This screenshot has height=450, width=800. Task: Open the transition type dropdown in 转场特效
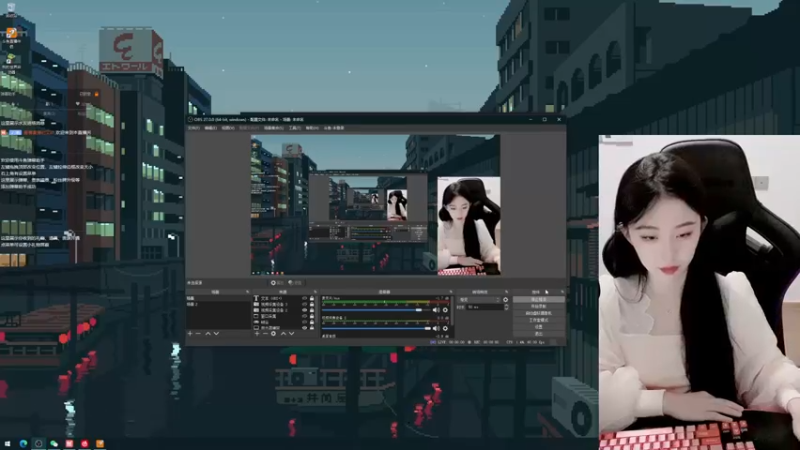pyautogui.click(x=479, y=300)
